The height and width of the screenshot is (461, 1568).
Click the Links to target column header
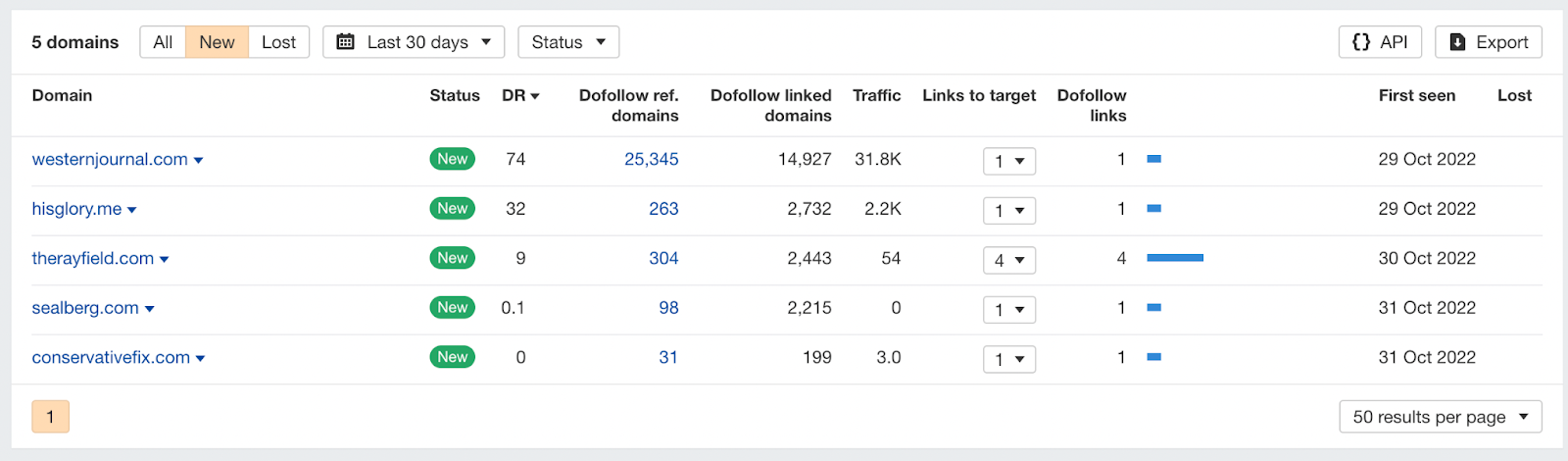click(979, 95)
